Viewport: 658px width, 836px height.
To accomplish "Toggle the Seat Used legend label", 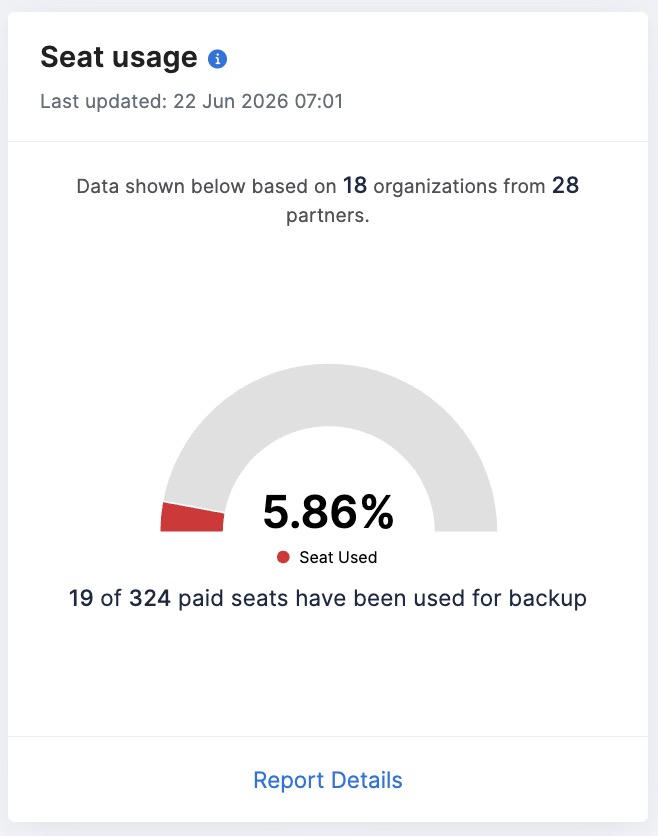I will point(338,557).
